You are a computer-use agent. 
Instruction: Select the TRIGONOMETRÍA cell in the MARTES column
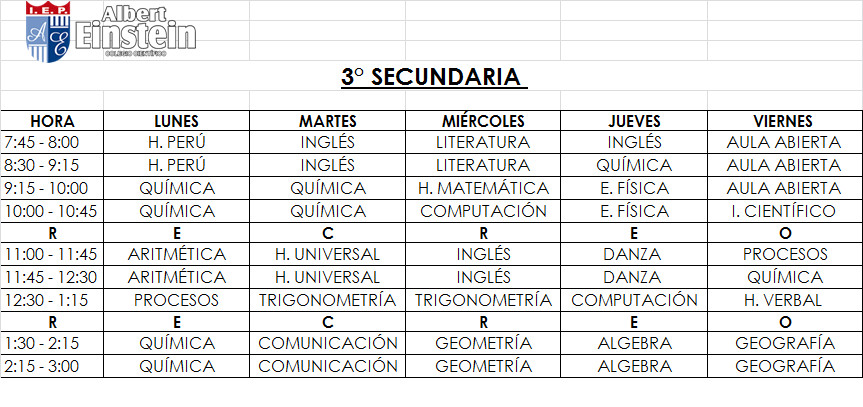click(x=327, y=300)
